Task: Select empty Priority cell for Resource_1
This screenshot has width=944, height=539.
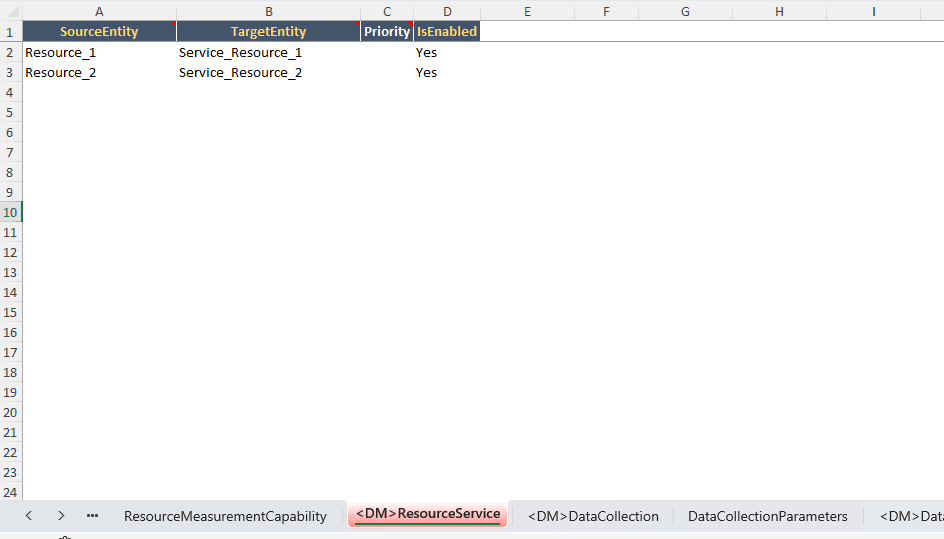Action: (x=387, y=52)
